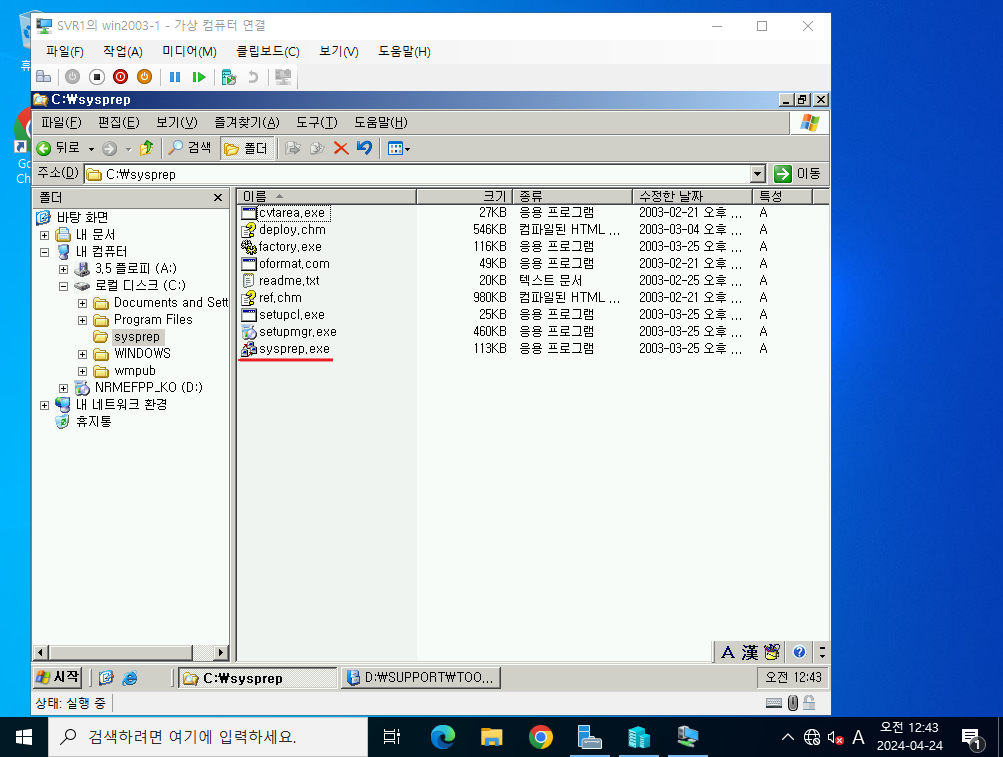1003x757 pixels.
Task: Open the address bar dropdown arrow
Action: coord(757,174)
